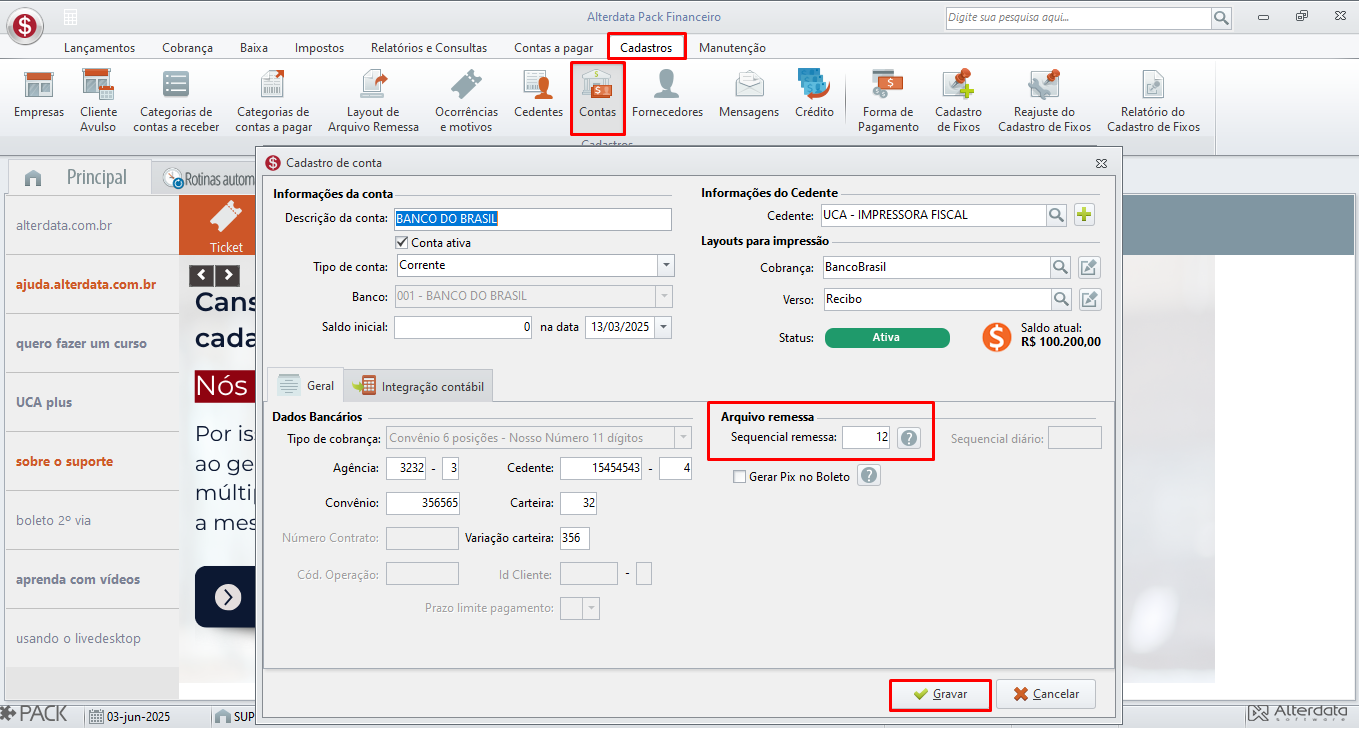Open Reajuste do Cadastro de Fixos
Viewport: 1359px width, 751px height.
pos(1044,100)
